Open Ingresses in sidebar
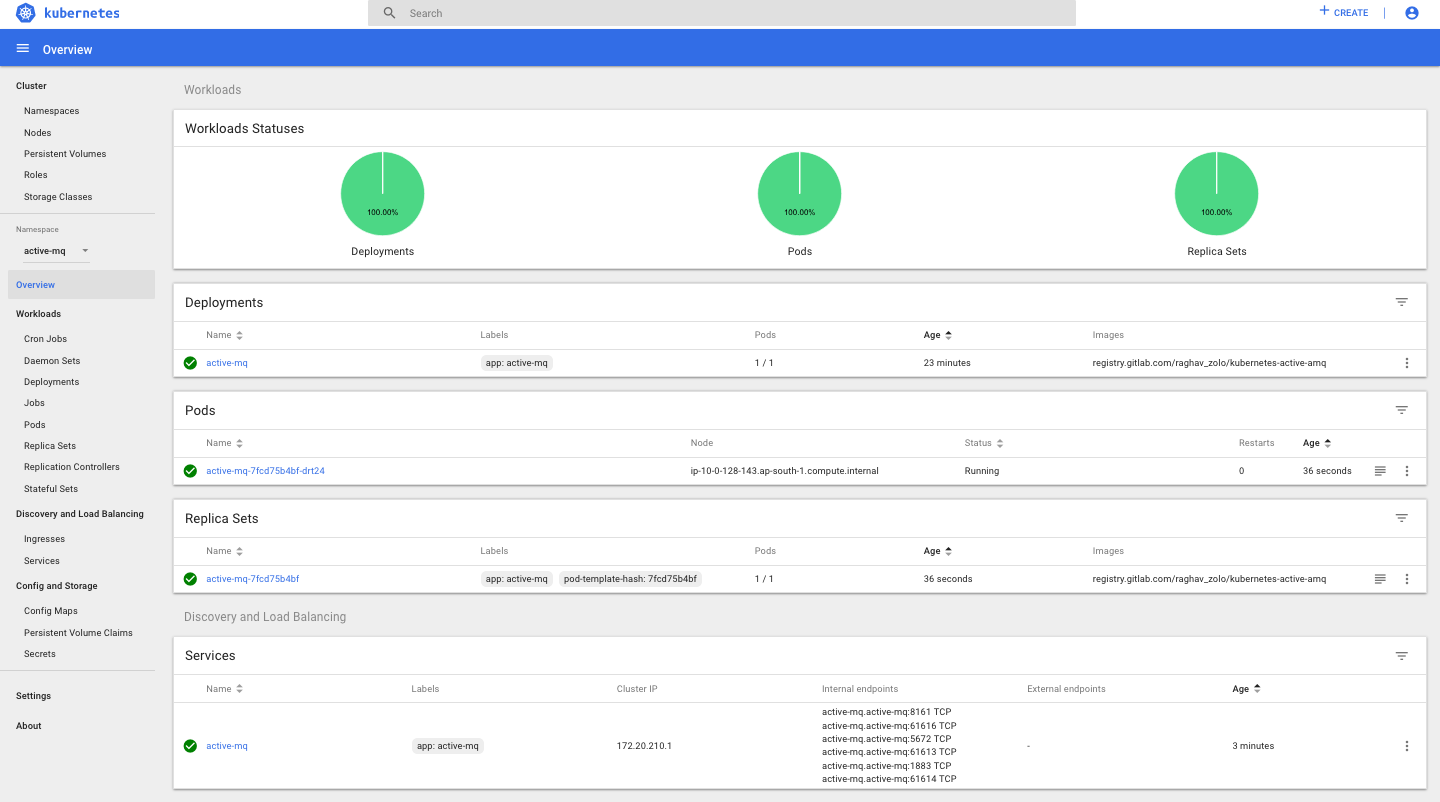 pyautogui.click(x=44, y=539)
